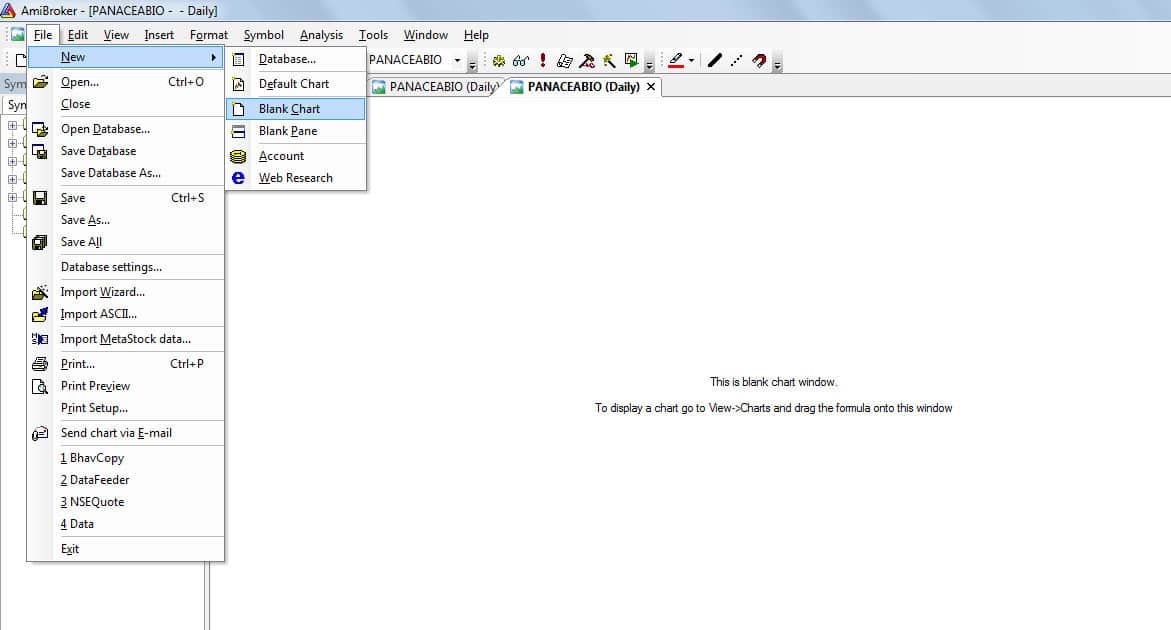Click the red exclamation alerts icon
Image resolution: width=1171 pixels, height=630 pixels.
point(541,60)
